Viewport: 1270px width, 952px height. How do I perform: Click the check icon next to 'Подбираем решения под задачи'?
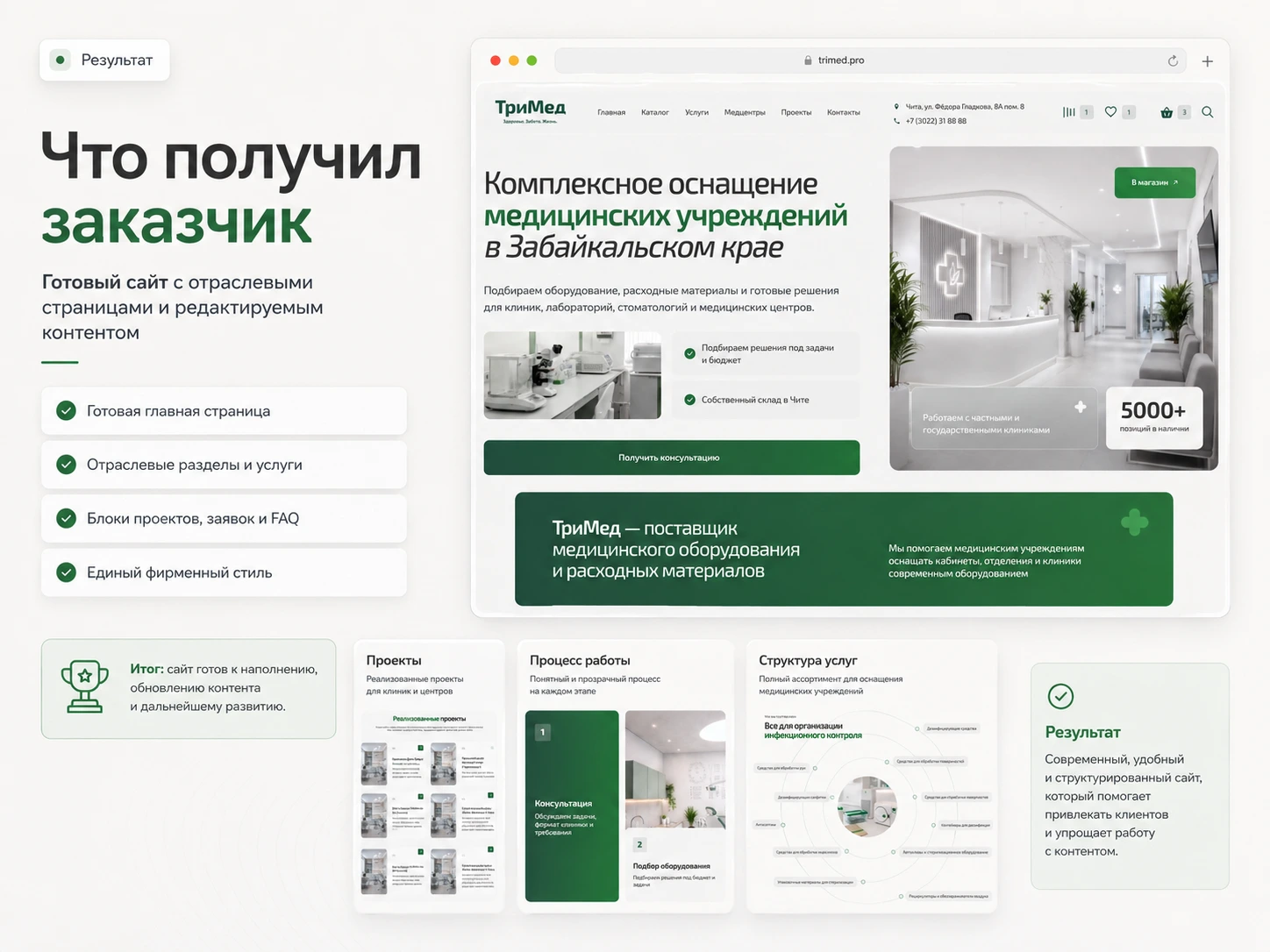point(689,353)
